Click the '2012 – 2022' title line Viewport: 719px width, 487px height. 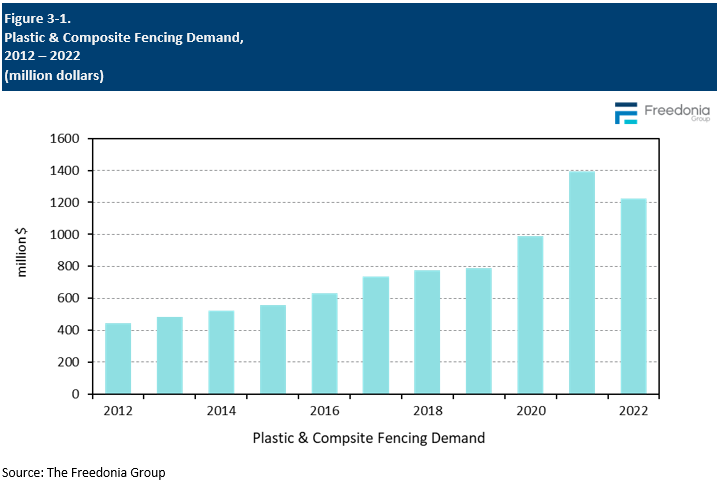point(42,55)
